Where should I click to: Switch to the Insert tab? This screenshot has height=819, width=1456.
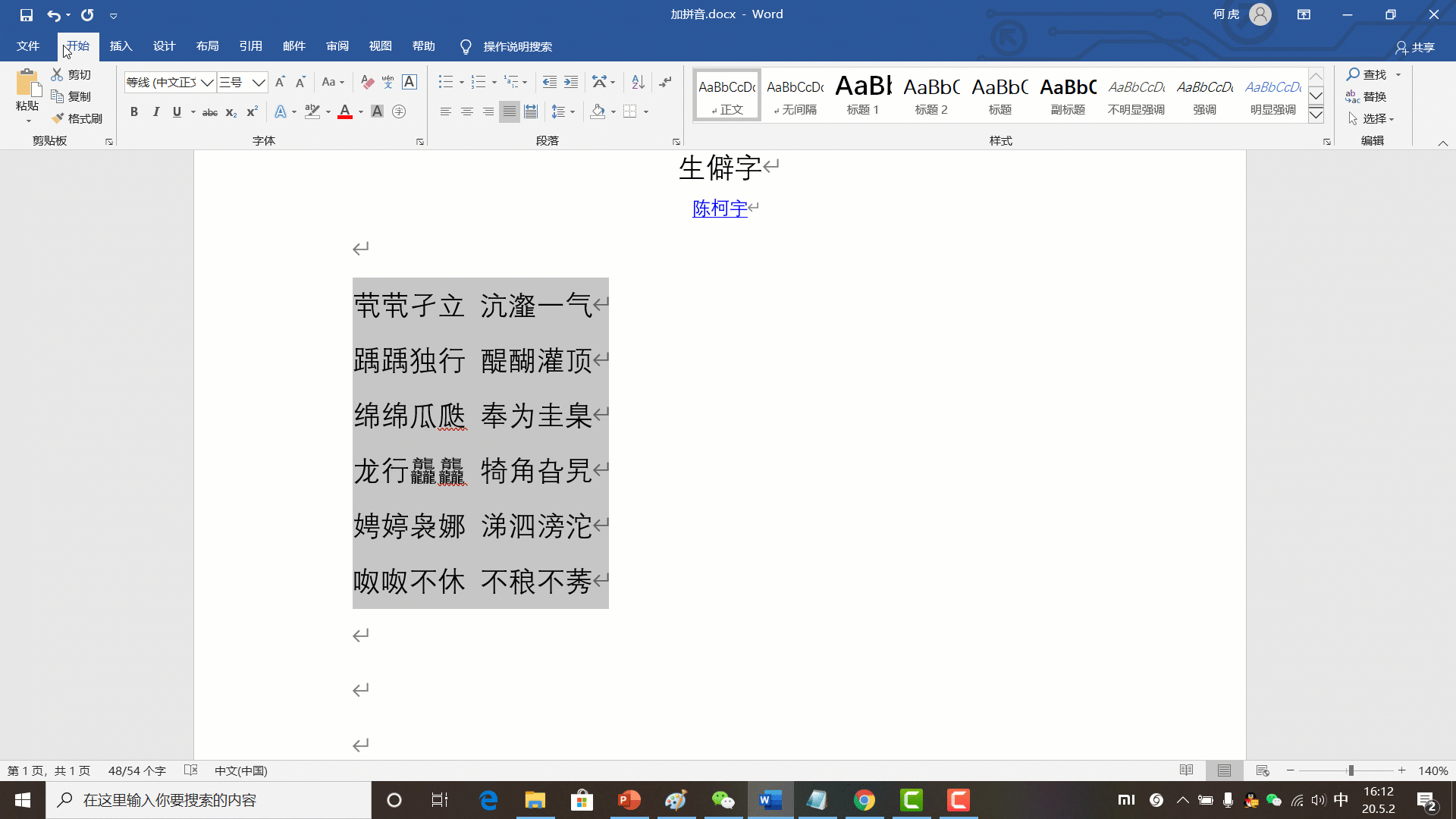(x=121, y=46)
